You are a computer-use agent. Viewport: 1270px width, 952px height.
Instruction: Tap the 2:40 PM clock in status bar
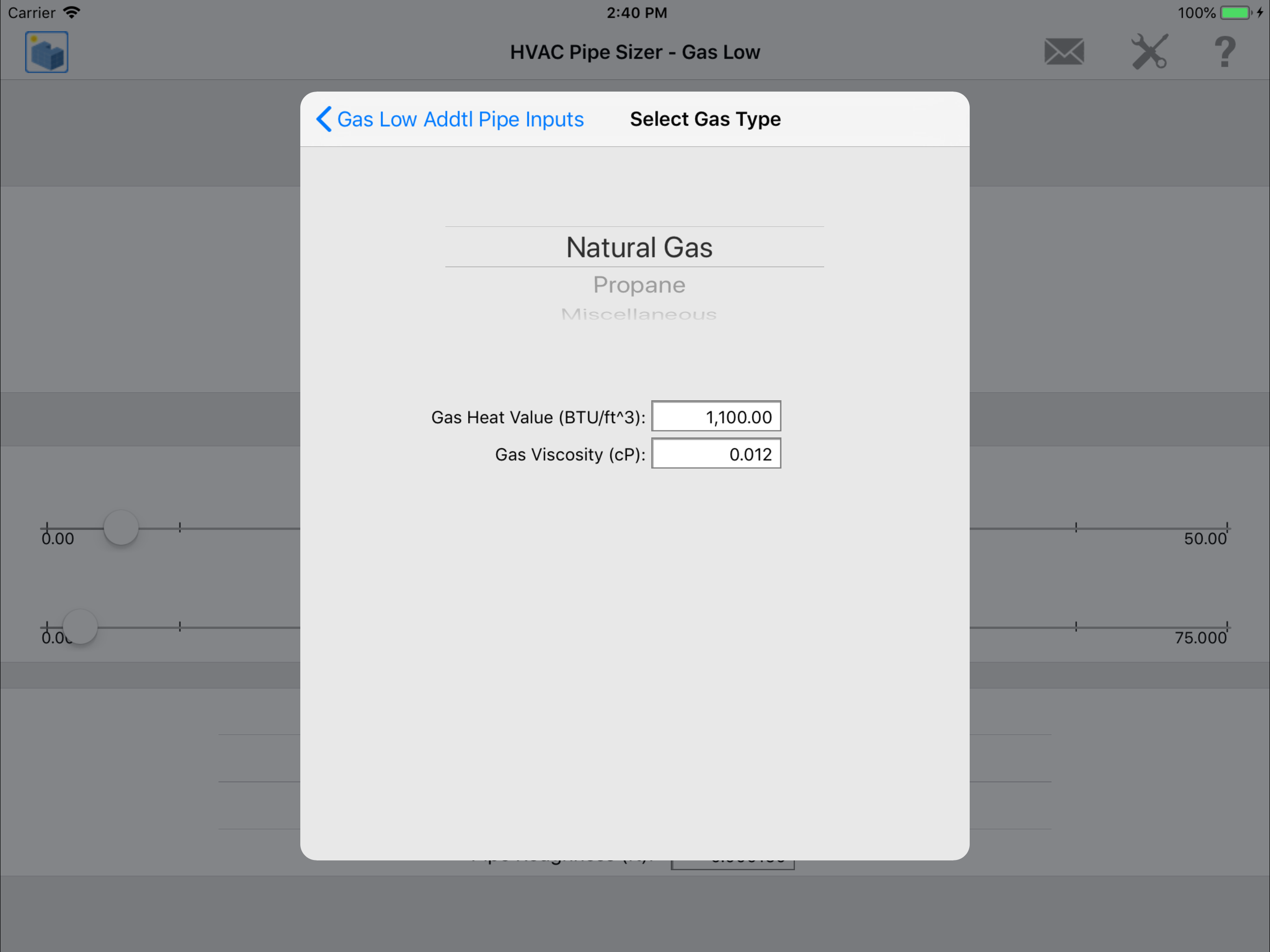(636, 13)
